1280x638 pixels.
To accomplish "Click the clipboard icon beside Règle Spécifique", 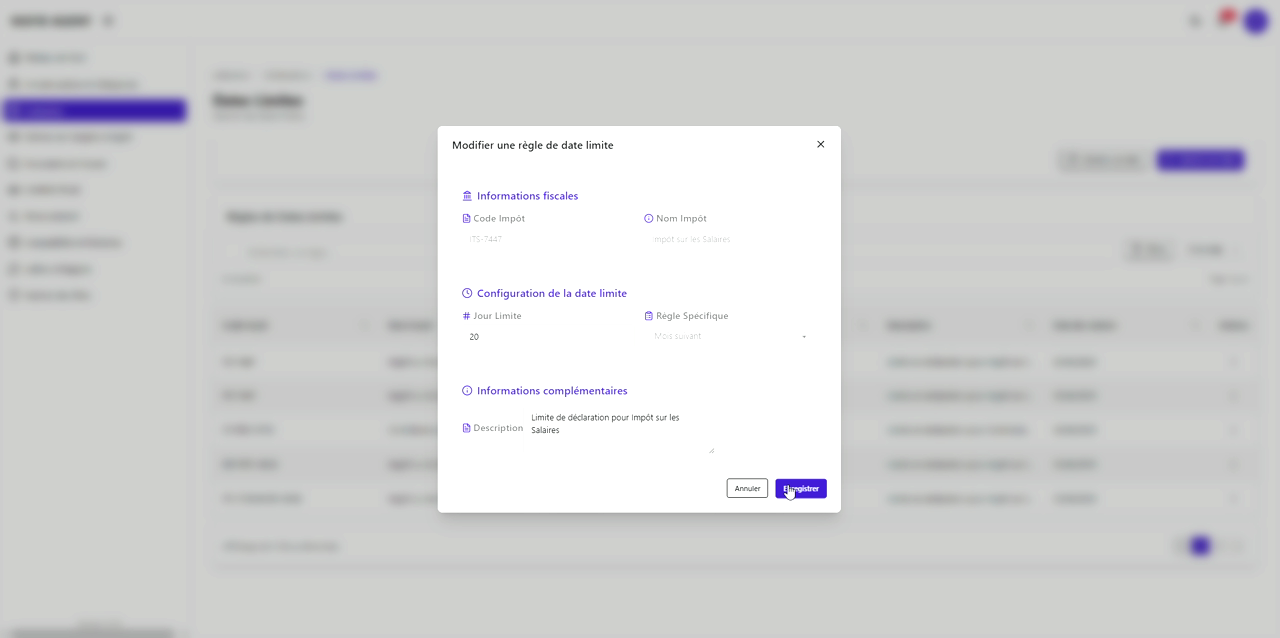I will click(x=648, y=316).
